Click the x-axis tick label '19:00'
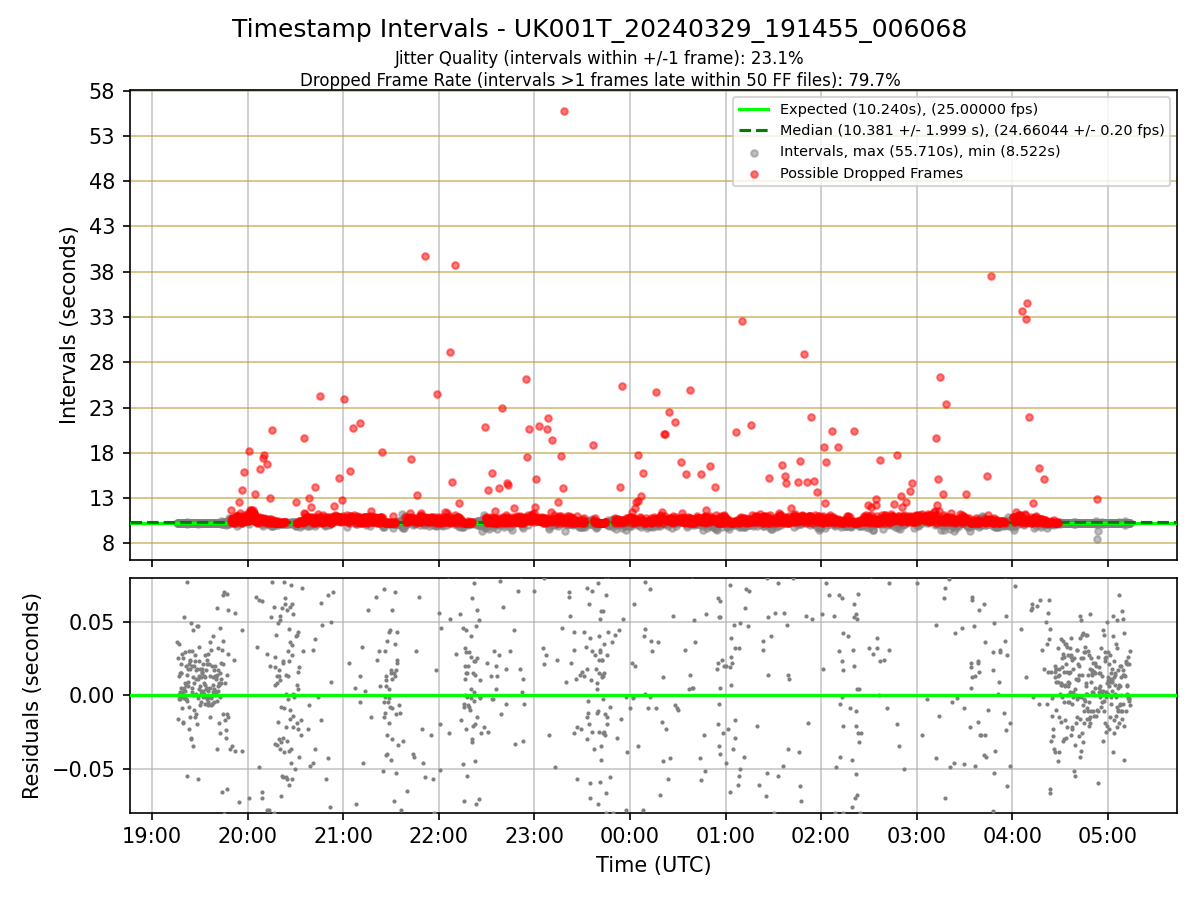 [152, 836]
